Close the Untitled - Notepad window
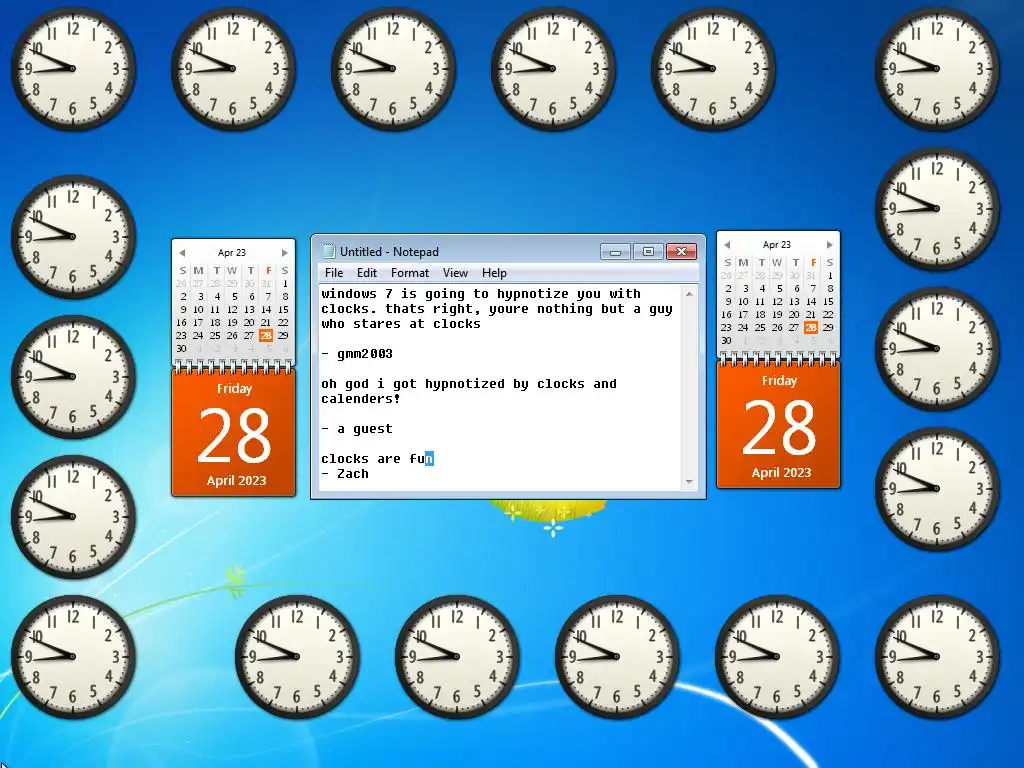The width and height of the screenshot is (1024, 768). tap(681, 251)
